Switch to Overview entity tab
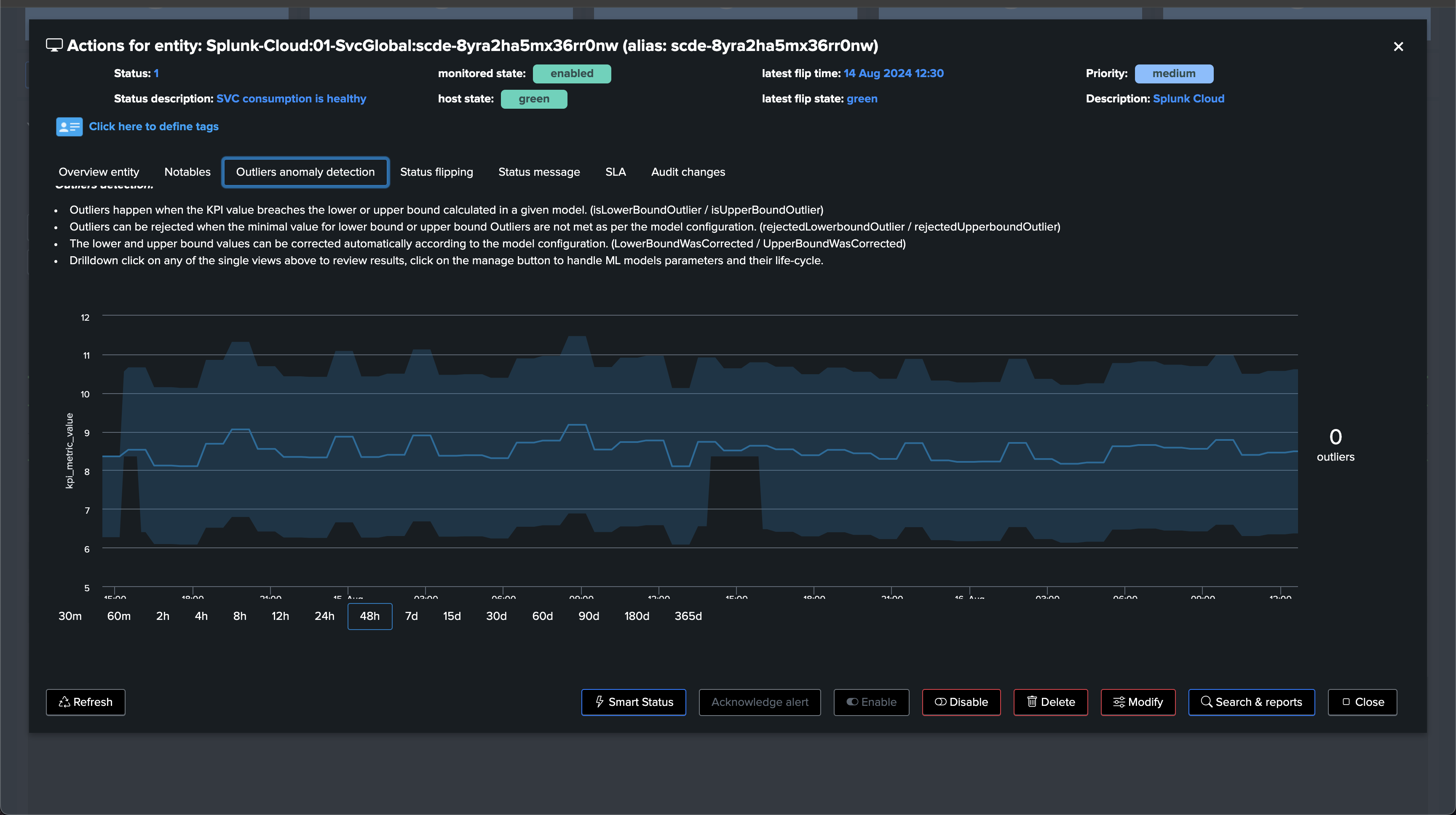Viewport: 1456px width, 815px height. (x=99, y=172)
